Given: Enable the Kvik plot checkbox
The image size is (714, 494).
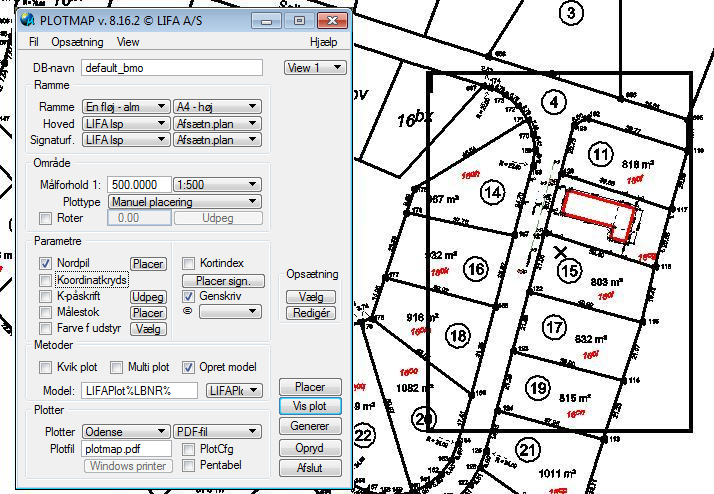Looking at the screenshot, I should click(x=45, y=367).
